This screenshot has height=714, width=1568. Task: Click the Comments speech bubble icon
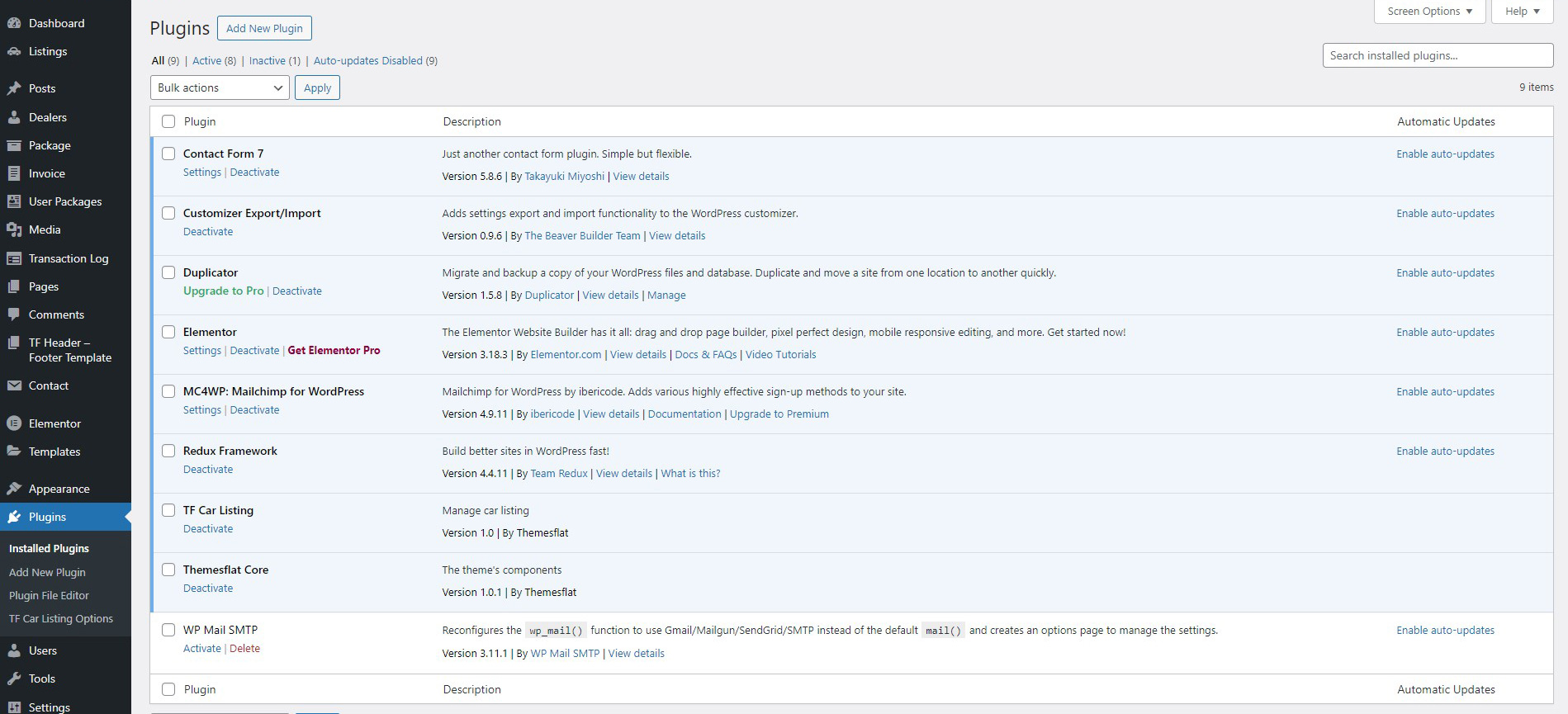tap(14, 314)
